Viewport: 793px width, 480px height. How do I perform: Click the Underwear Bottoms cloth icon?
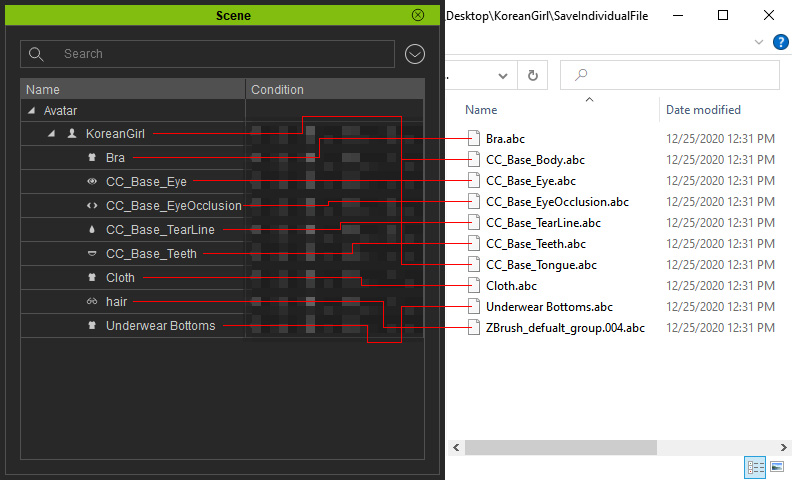92,325
